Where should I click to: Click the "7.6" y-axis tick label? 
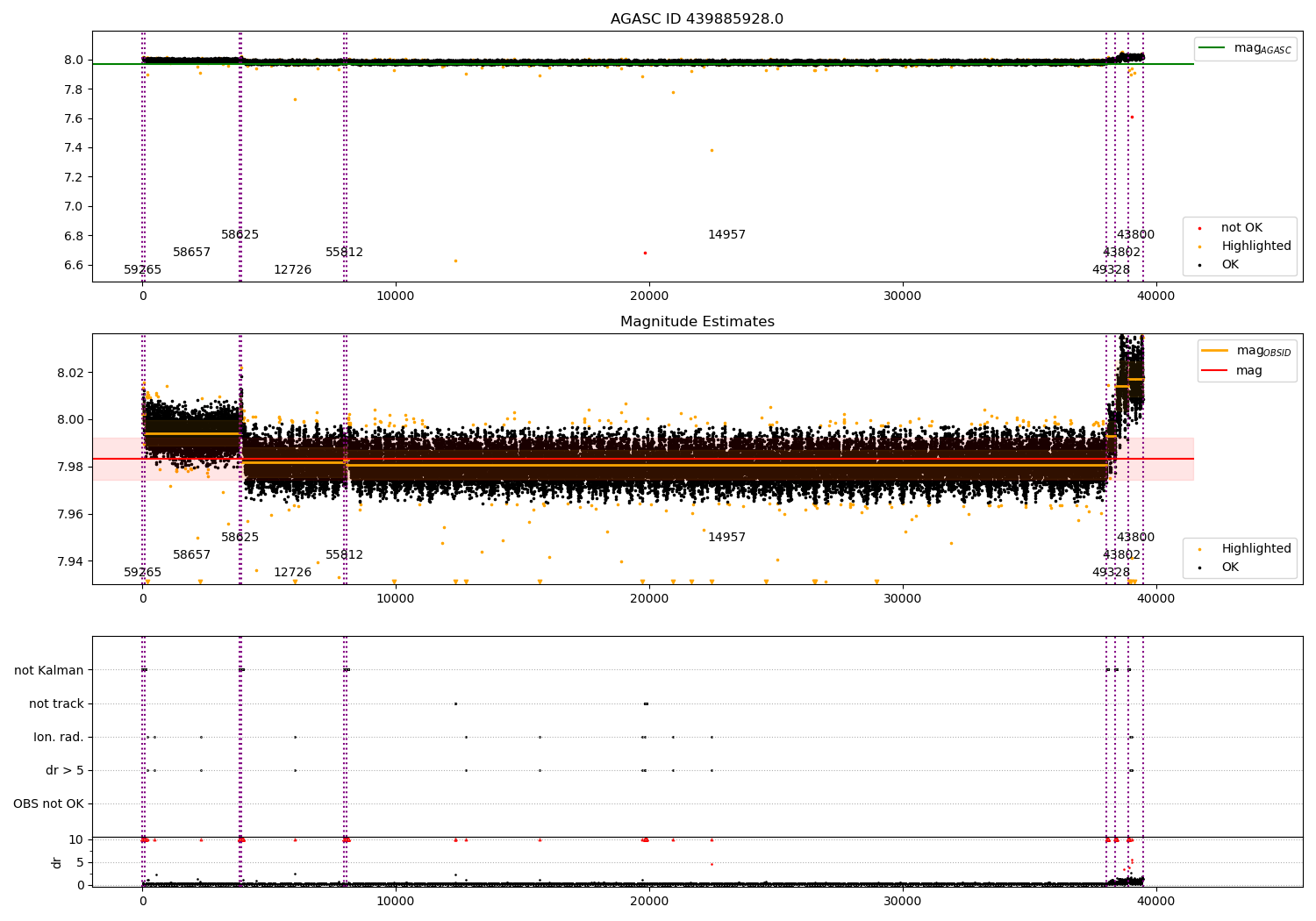click(74, 118)
